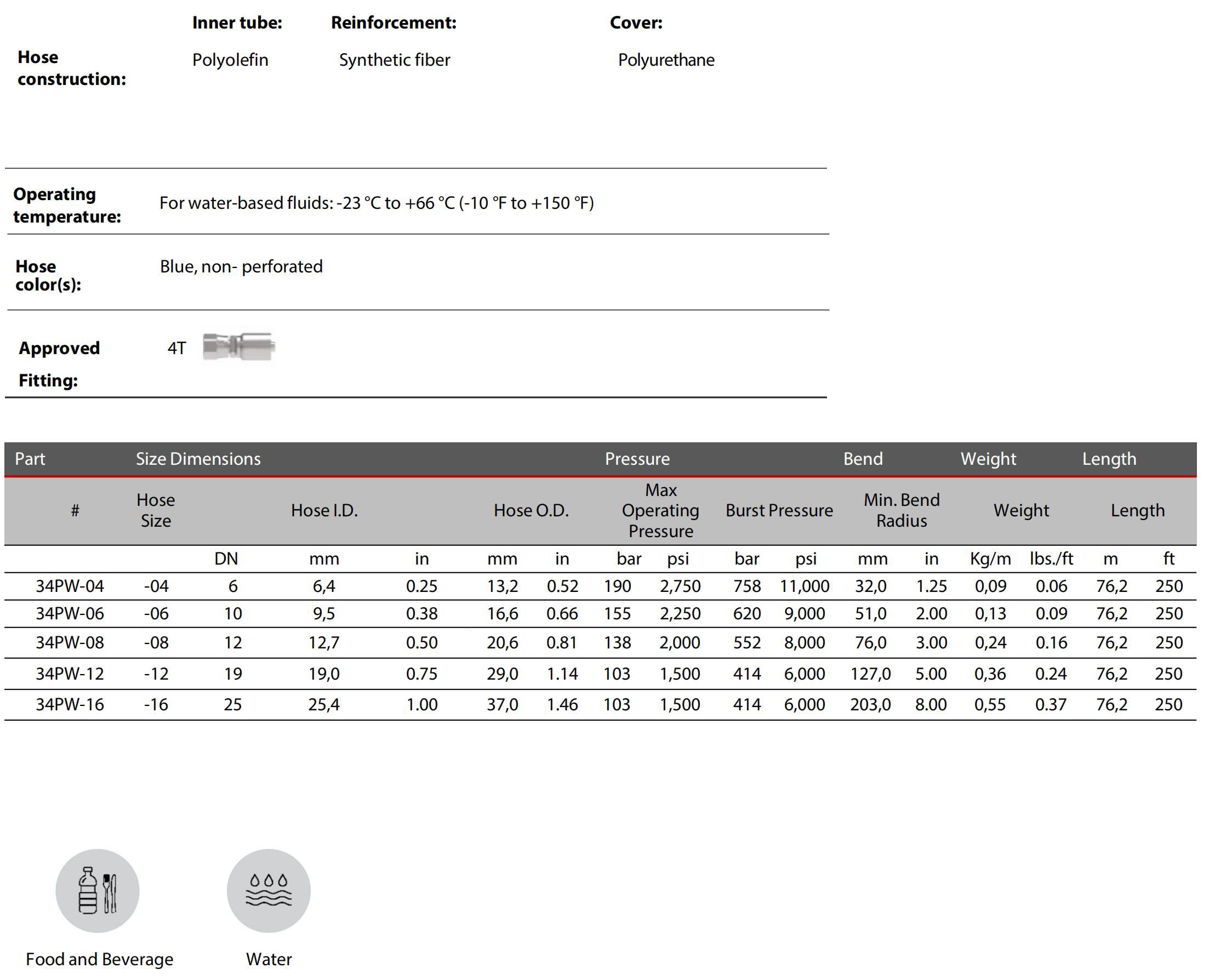Select part number 34PW-16
This screenshot has height=980, width=1209.
[x=70, y=704]
